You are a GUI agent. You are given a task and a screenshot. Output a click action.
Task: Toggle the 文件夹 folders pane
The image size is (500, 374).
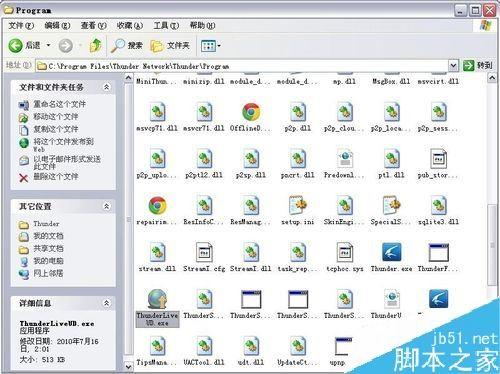[x=170, y=45]
